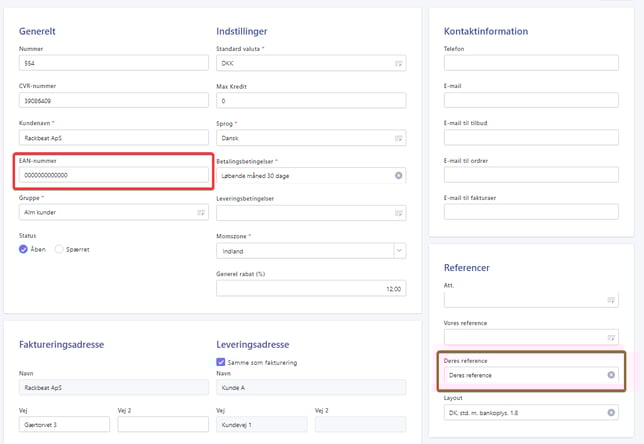
Task: Focus the Generel rabat percentage field
Action: (x=310, y=289)
